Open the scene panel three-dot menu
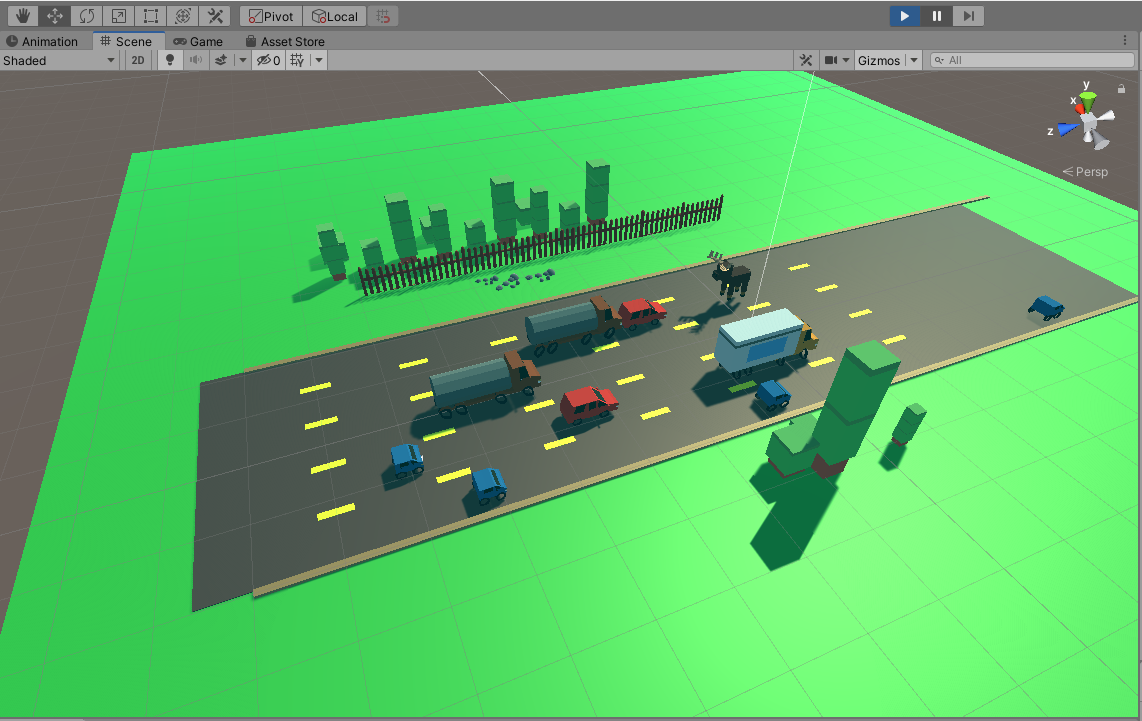This screenshot has height=721, width=1142. (1125, 41)
